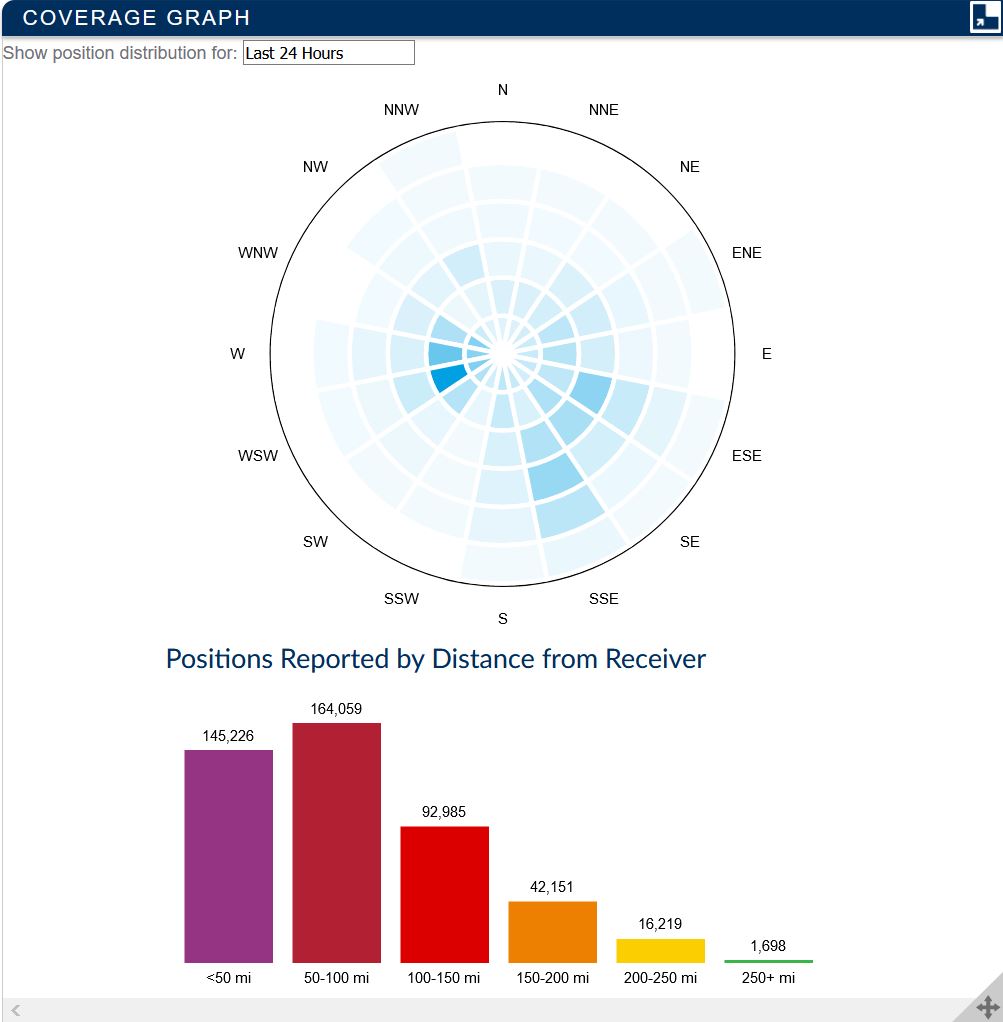This screenshot has width=1003, height=1022.
Task: Click the 'COVERAGE GRAPH' panel header text
Action: 136,18
